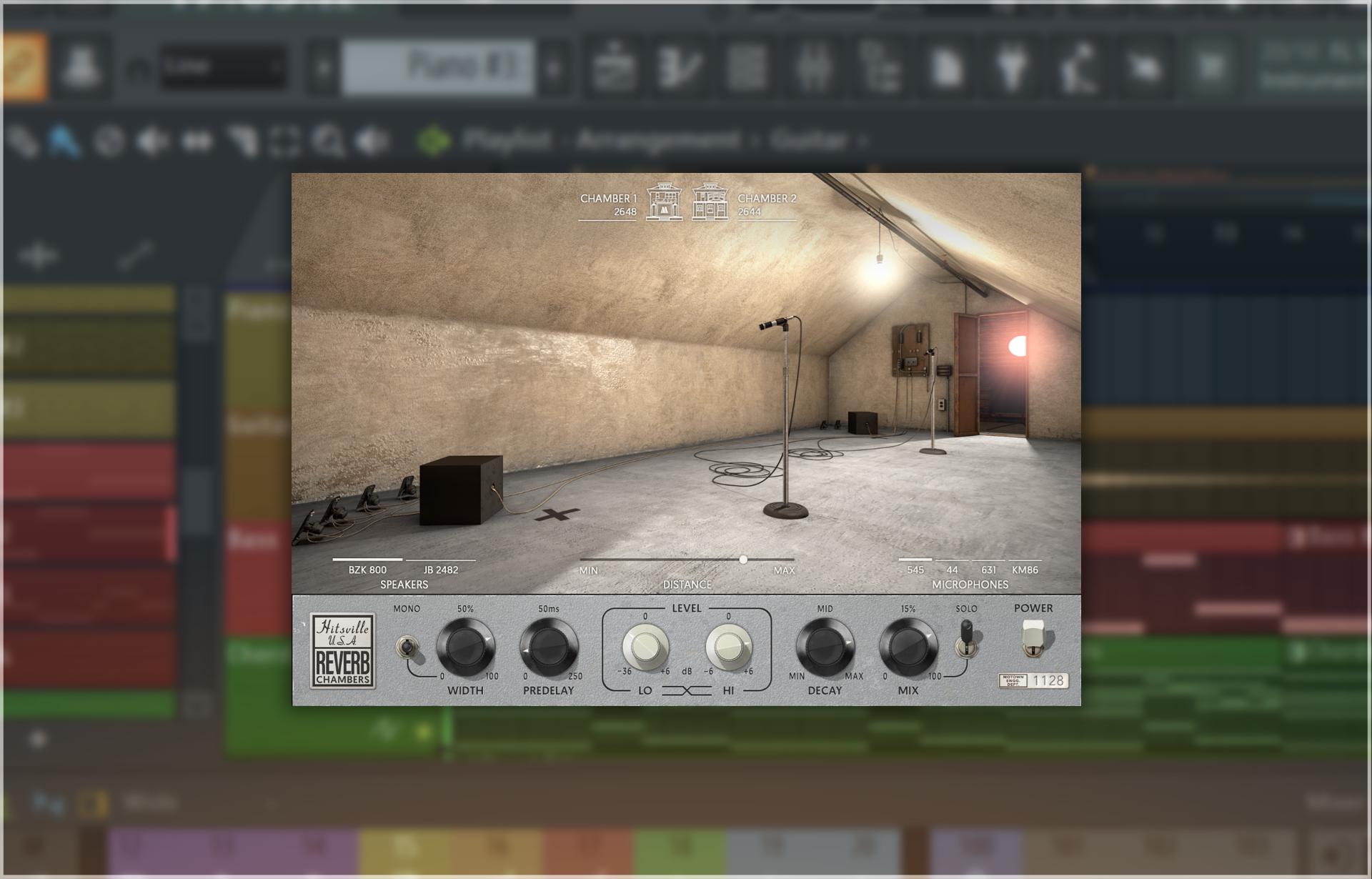Click the green playlist arrow icon in DAW
The image size is (1372, 879).
[434, 141]
